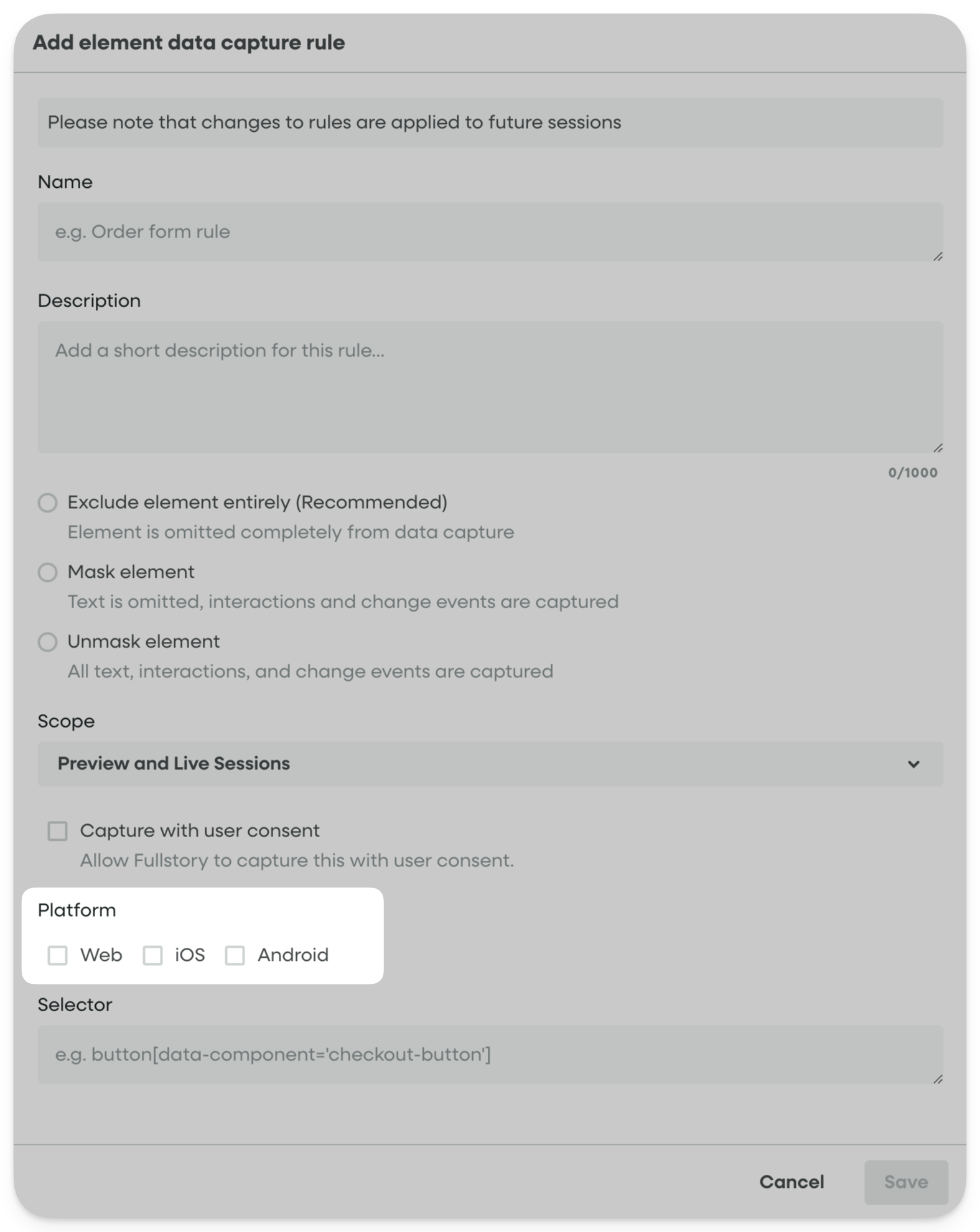Click the 'Add element data capture rule' title
The height and width of the screenshot is (1232, 980).
[x=190, y=42]
